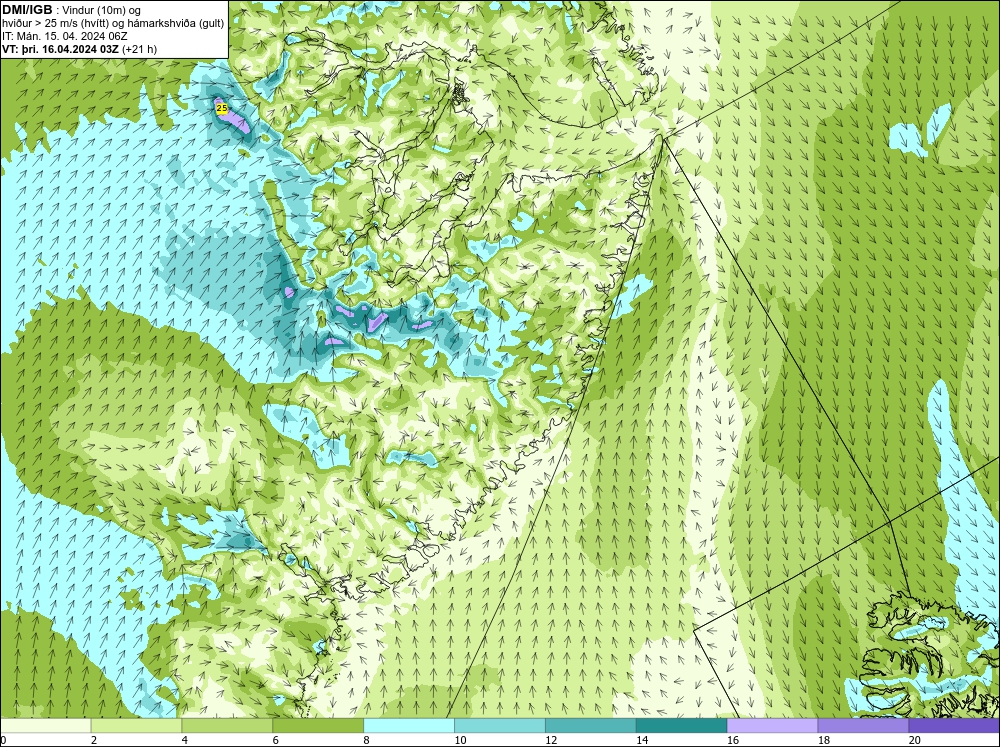
Task: Select the 8-10 m/s legend color
Action: pyautogui.click(x=409, y=726)
